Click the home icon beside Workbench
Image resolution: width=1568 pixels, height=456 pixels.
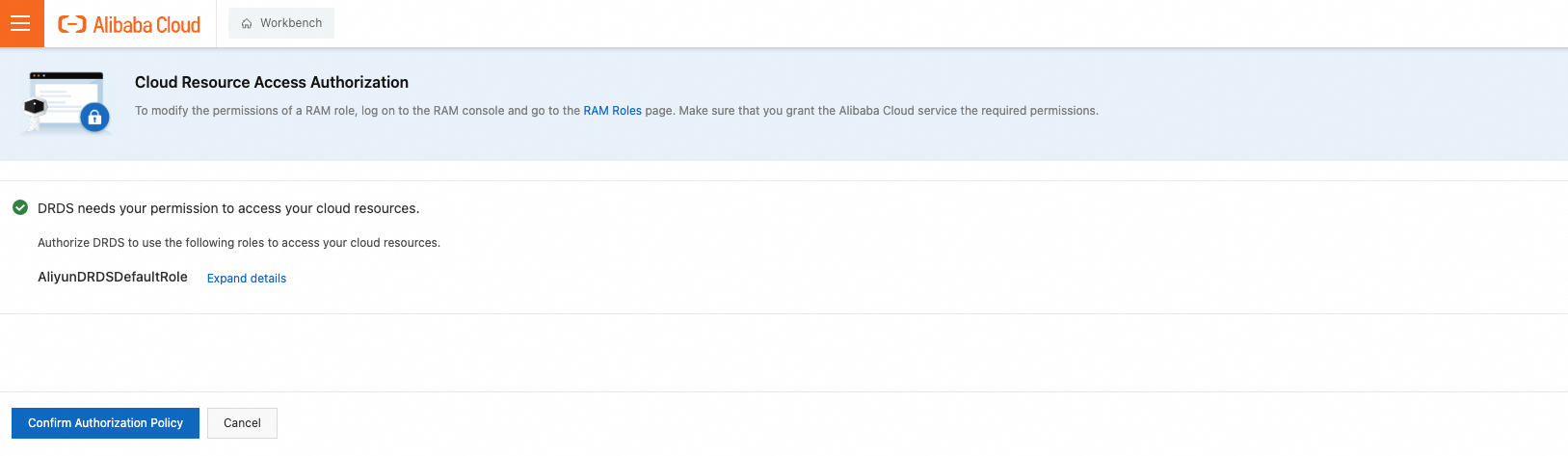click(247, 23)
